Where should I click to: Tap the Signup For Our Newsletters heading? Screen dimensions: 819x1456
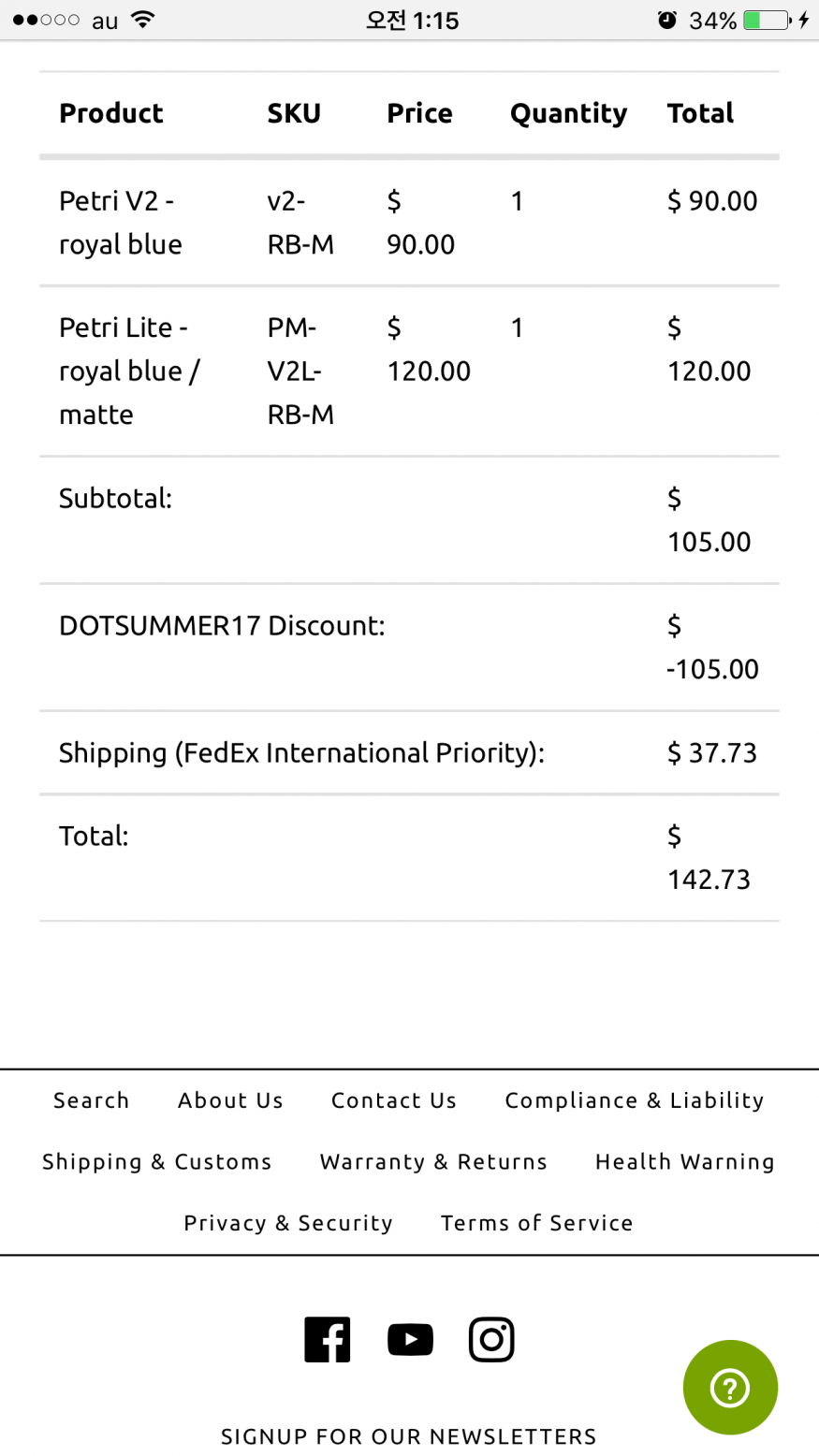tap(408, 1436)
